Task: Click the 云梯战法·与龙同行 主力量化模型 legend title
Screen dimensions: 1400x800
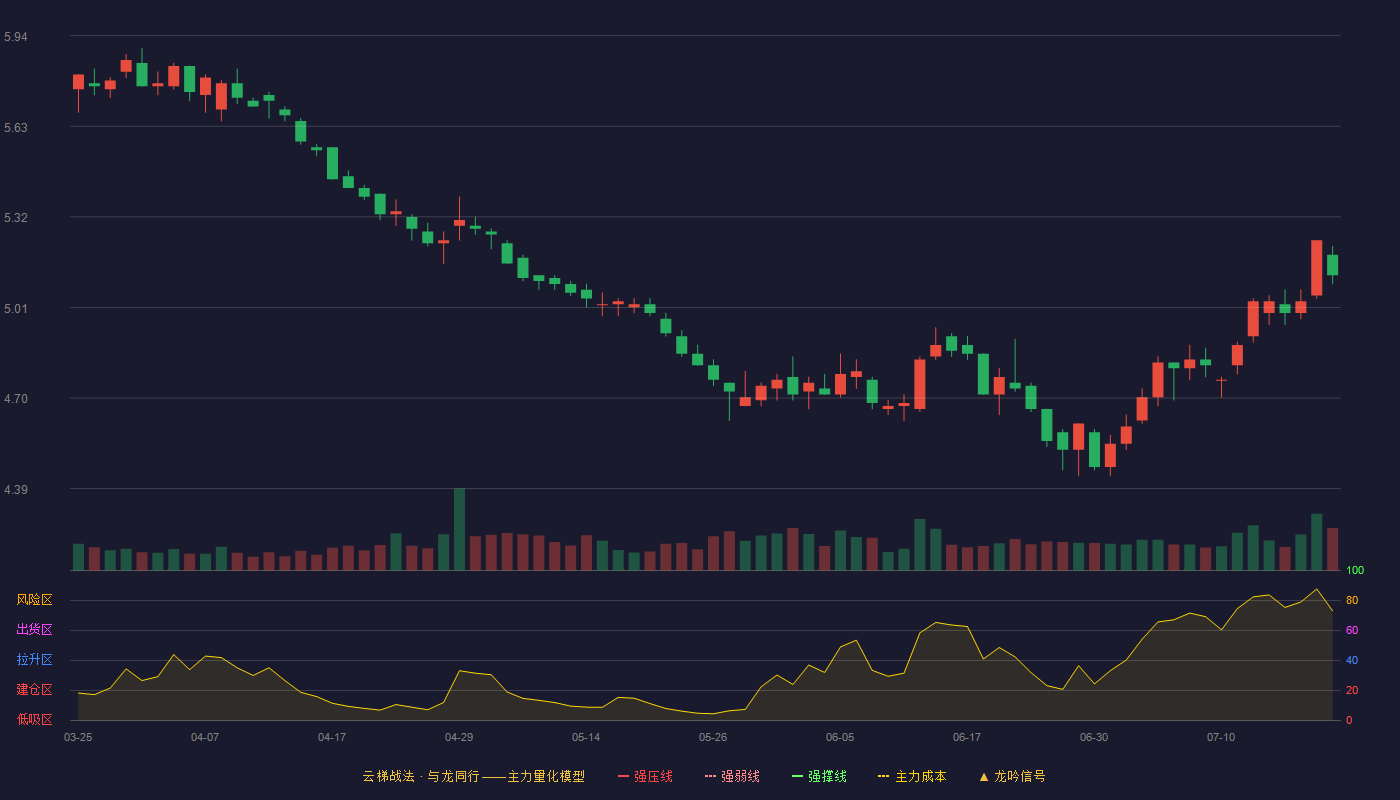Action: pos(473,776)
